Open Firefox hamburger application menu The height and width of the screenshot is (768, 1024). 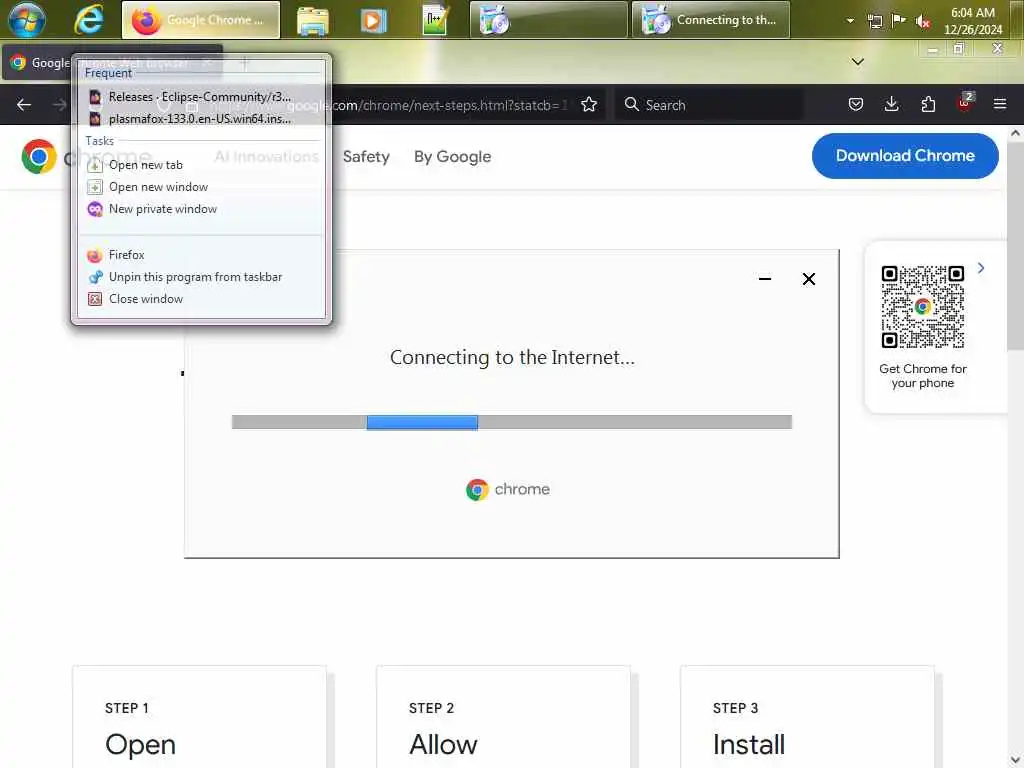click(x=999, y=104)
